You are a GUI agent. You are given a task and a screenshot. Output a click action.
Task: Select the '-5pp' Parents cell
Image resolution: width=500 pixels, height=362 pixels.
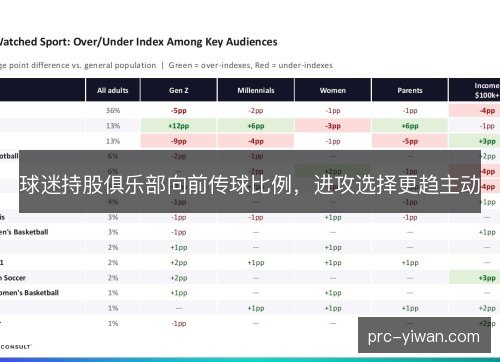[x=410, y=141]
